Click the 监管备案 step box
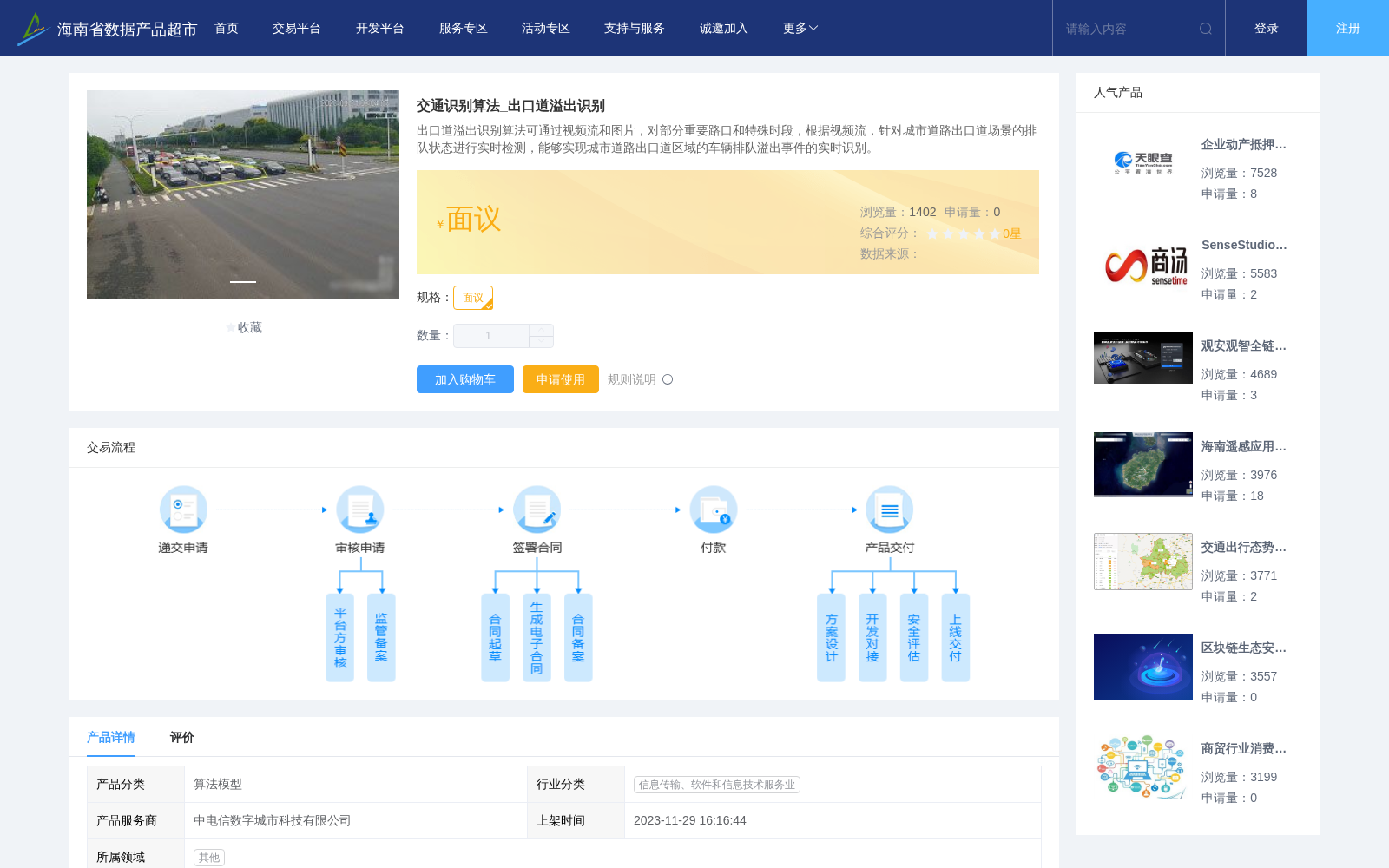The image size is (1389, 868). pos(381,638)
